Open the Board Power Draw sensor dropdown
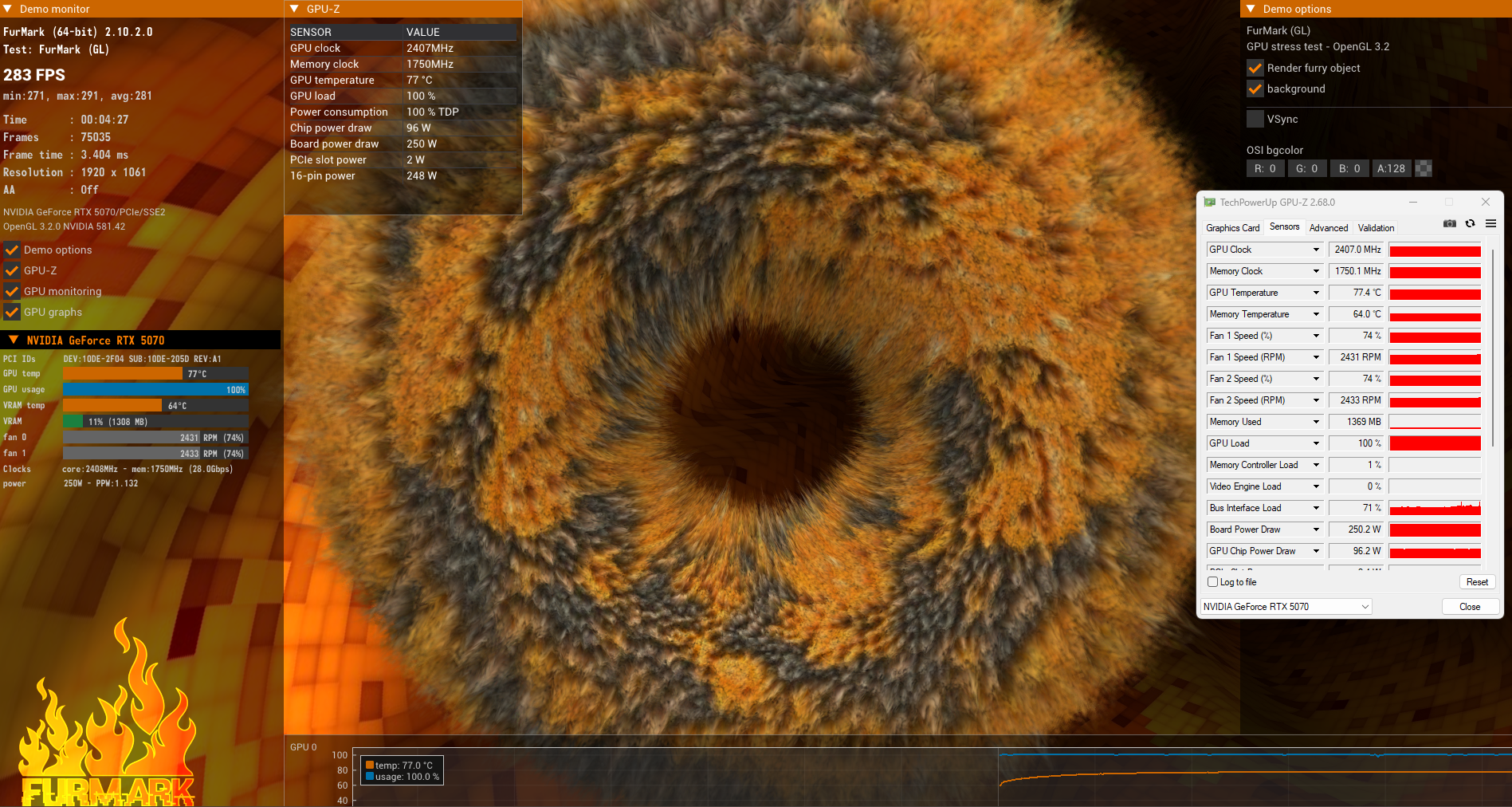 [x=1316, y=529]
